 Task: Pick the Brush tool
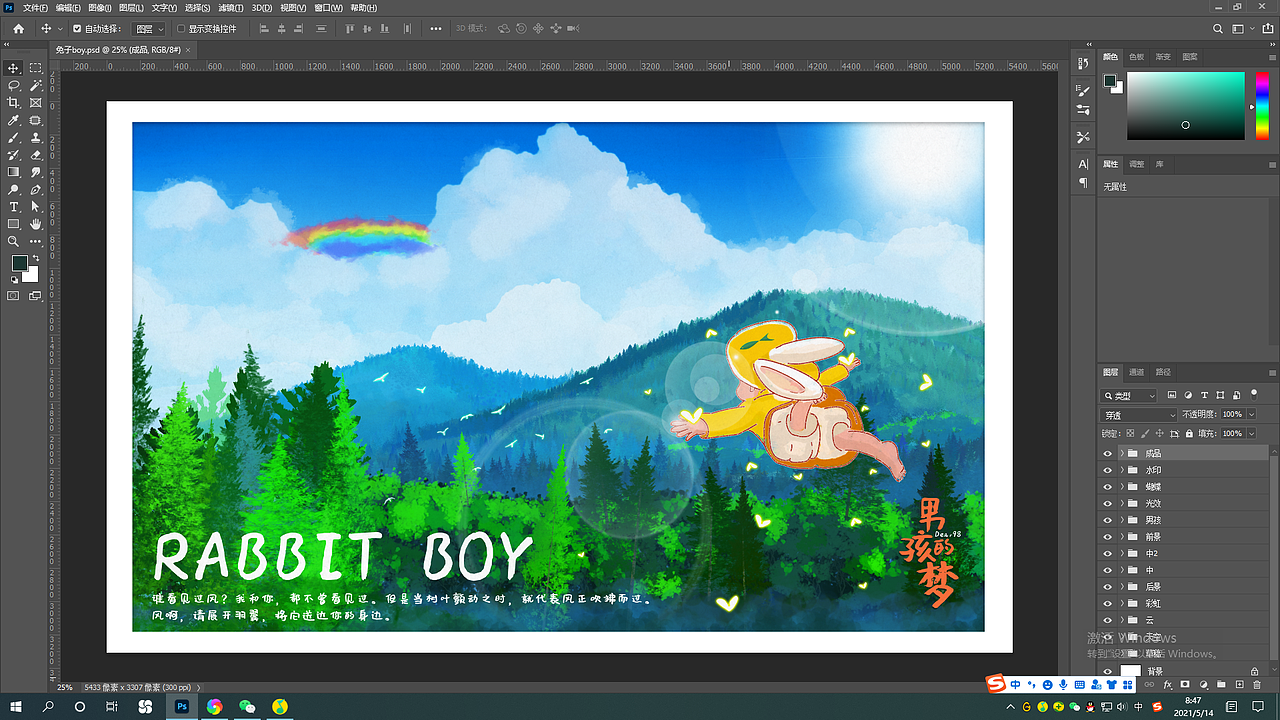coord(12,137)
